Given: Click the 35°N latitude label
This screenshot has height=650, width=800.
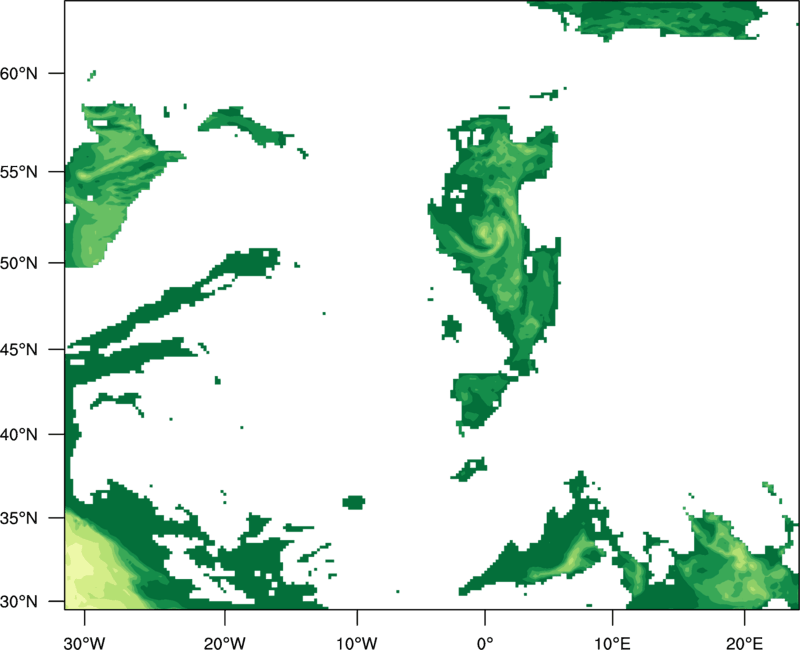Looking at the screenshot, I should click(19, 518).
